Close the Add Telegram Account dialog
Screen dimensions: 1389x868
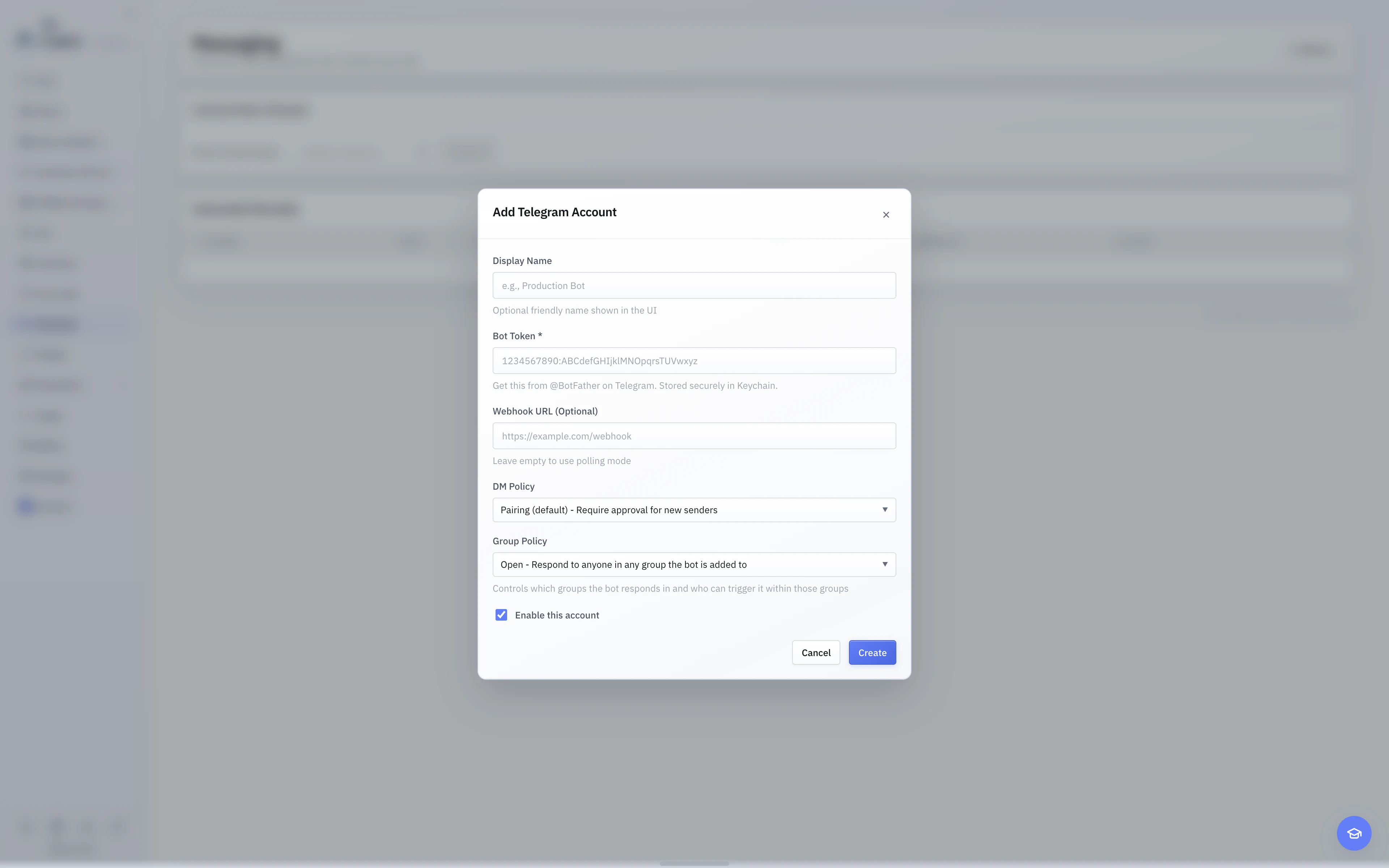pos(885,215)
